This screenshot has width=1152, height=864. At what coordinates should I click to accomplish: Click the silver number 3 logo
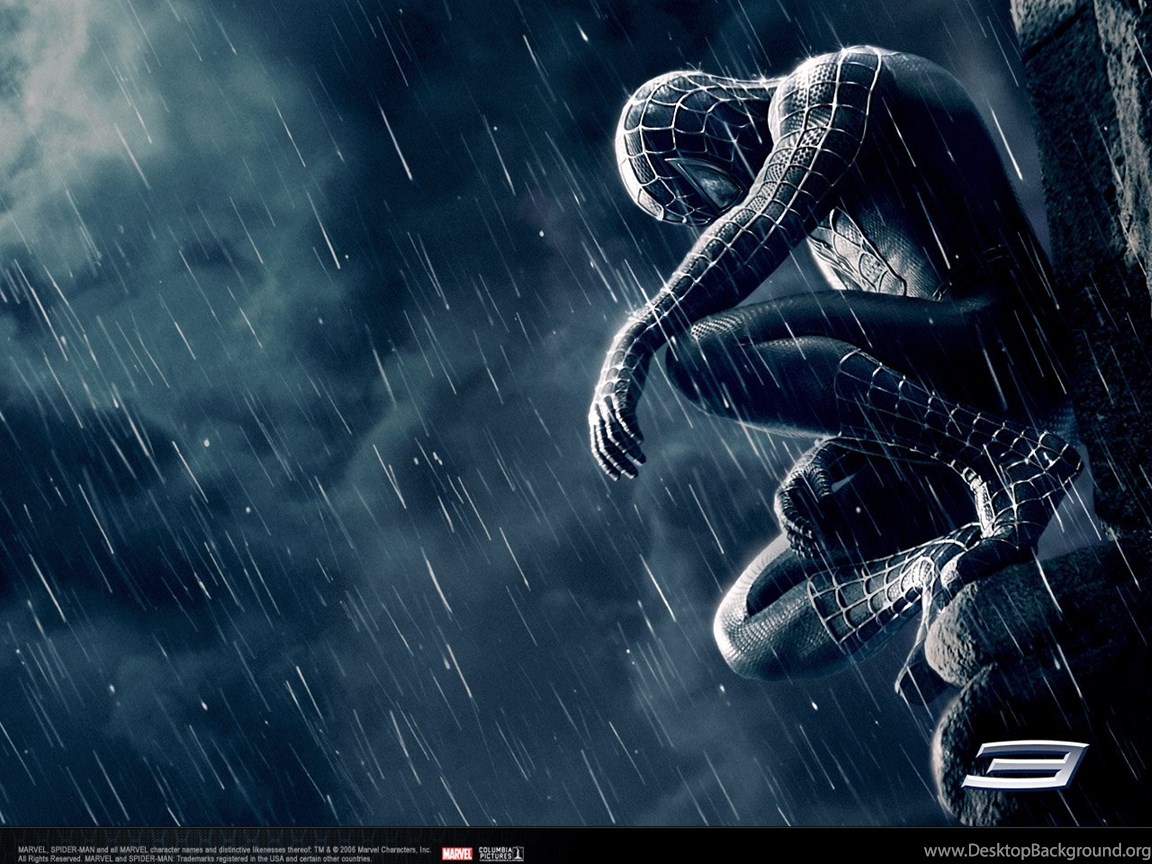point(1025,764)
